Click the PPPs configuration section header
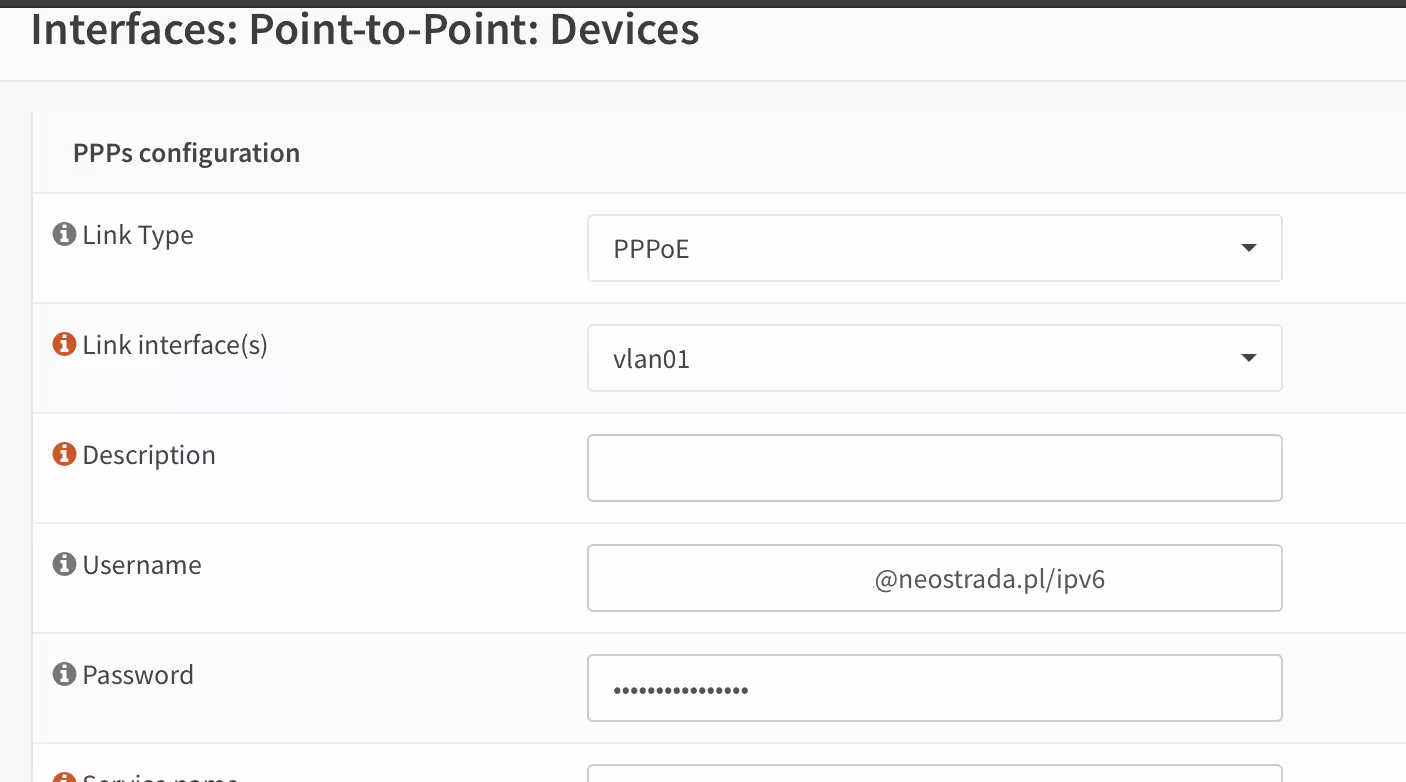The image size is (1406, 782). click(x=186, y=153)
